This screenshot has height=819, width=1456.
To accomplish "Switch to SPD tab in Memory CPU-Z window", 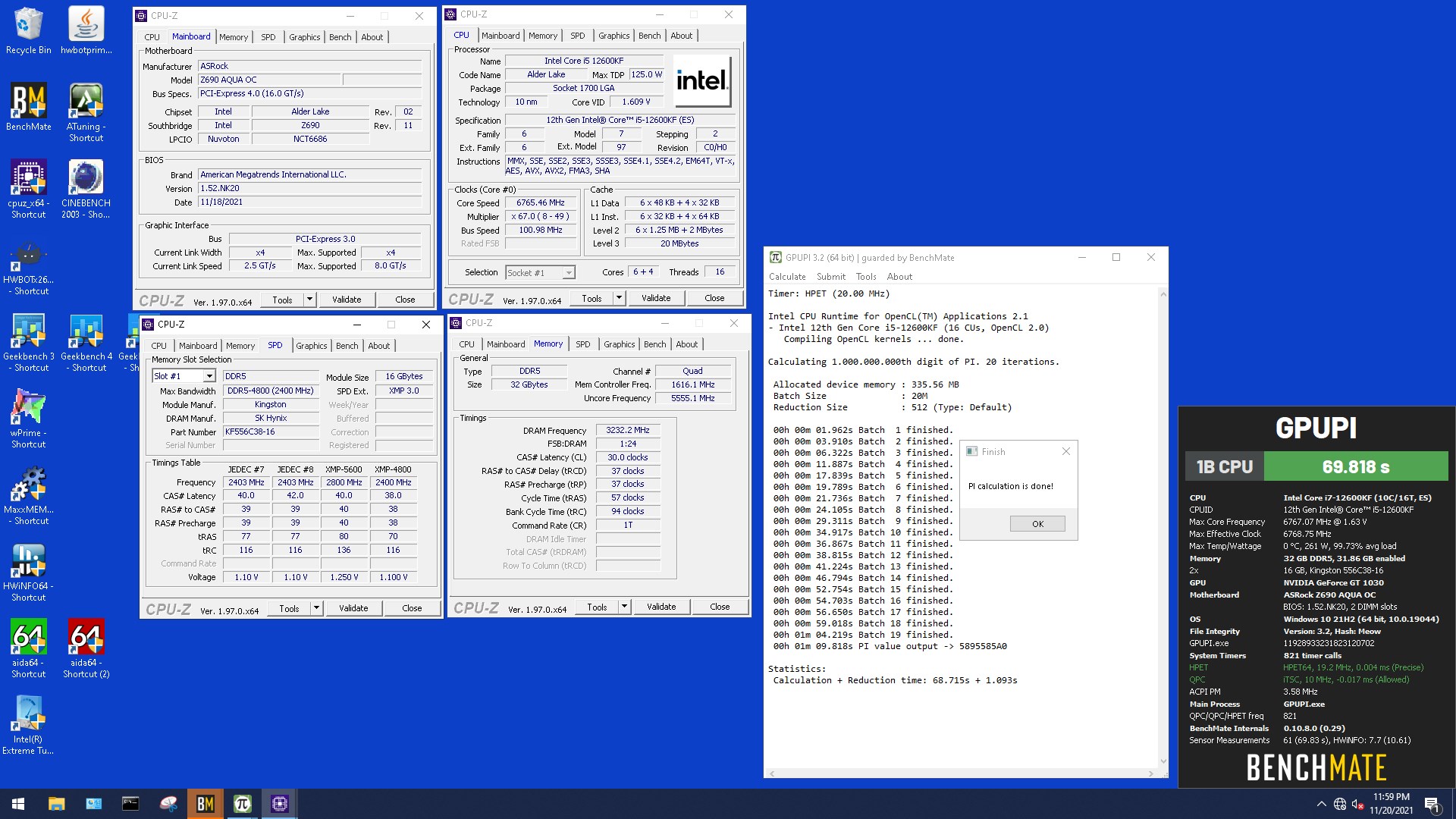I will (x=582, y=344).
